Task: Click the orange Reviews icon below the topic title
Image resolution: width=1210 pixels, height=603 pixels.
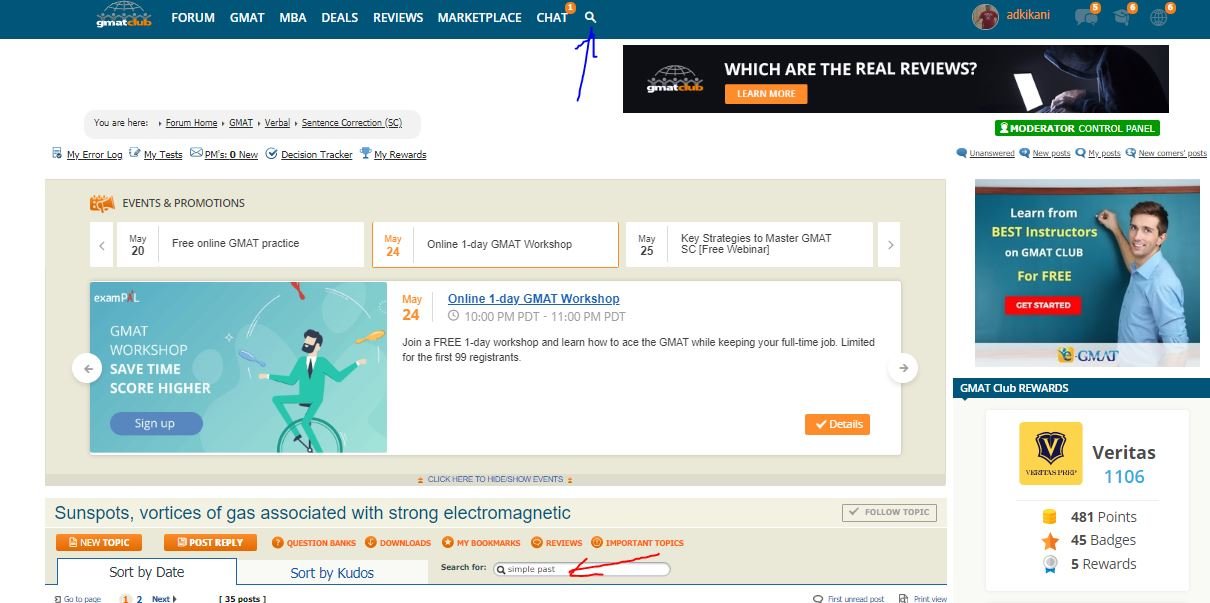Action: tap(537, 542)
